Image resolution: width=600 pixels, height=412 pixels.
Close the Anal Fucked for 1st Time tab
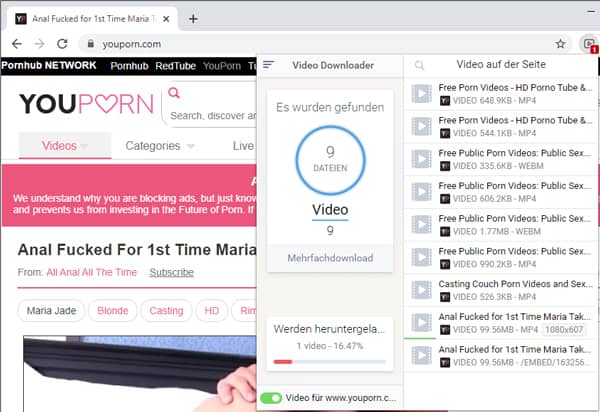[x=166, y=19]
